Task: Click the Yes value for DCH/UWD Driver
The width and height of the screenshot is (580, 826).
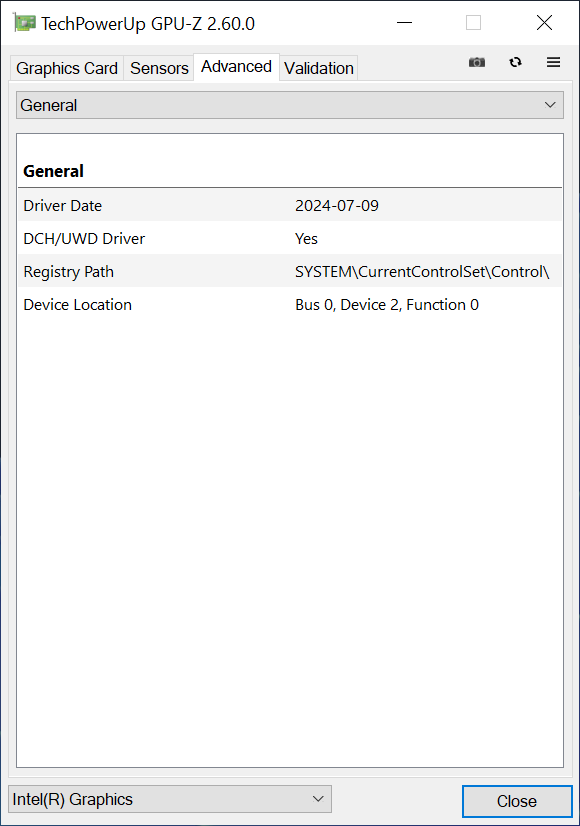Action: 306,239
